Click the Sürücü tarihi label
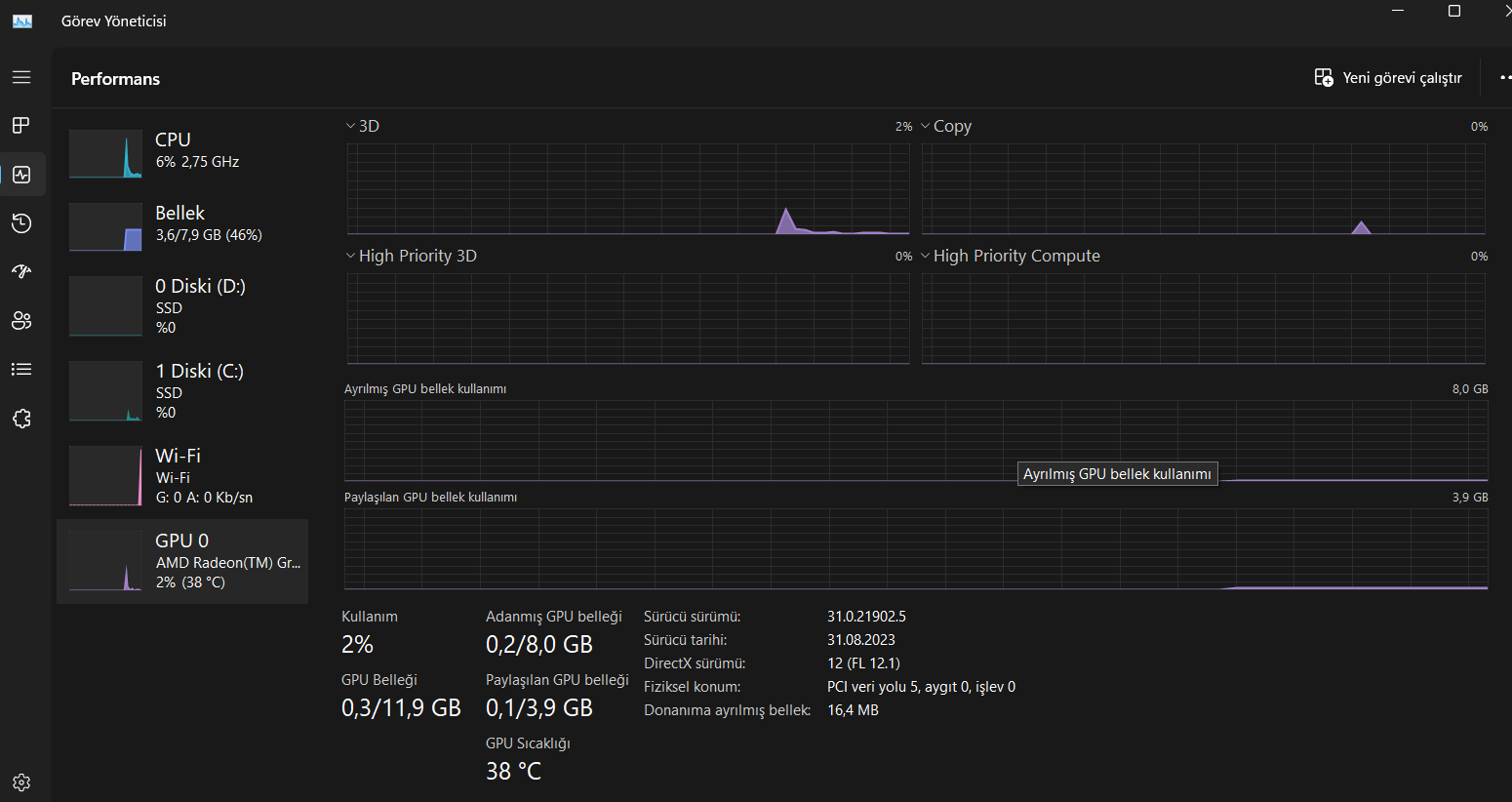 click(686, 640)
